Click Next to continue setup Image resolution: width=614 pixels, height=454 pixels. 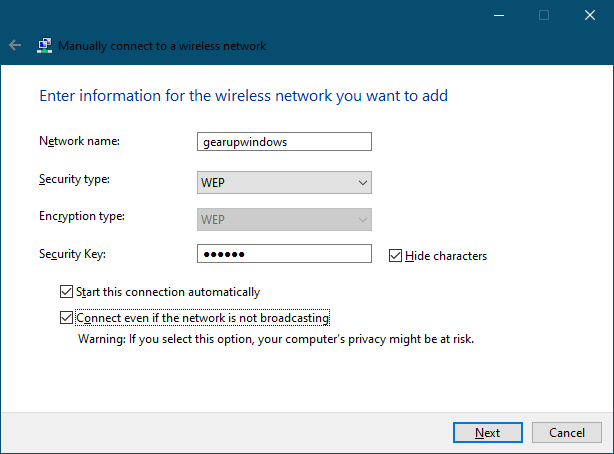488,433
